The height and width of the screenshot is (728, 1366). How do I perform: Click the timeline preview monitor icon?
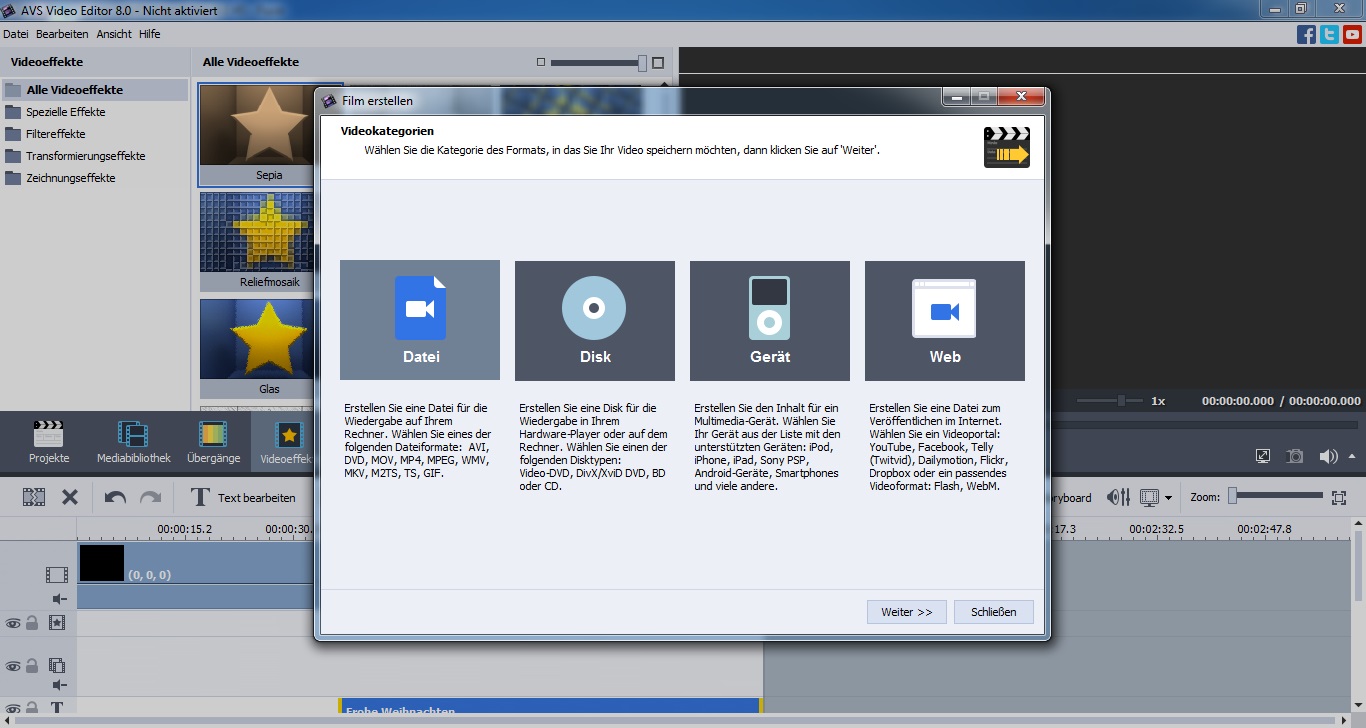click(1149, 497)
